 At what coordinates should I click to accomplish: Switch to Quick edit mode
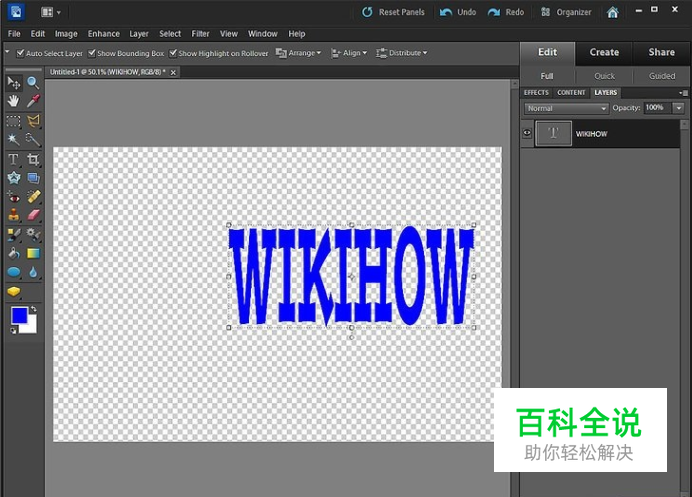pos(604,76)
